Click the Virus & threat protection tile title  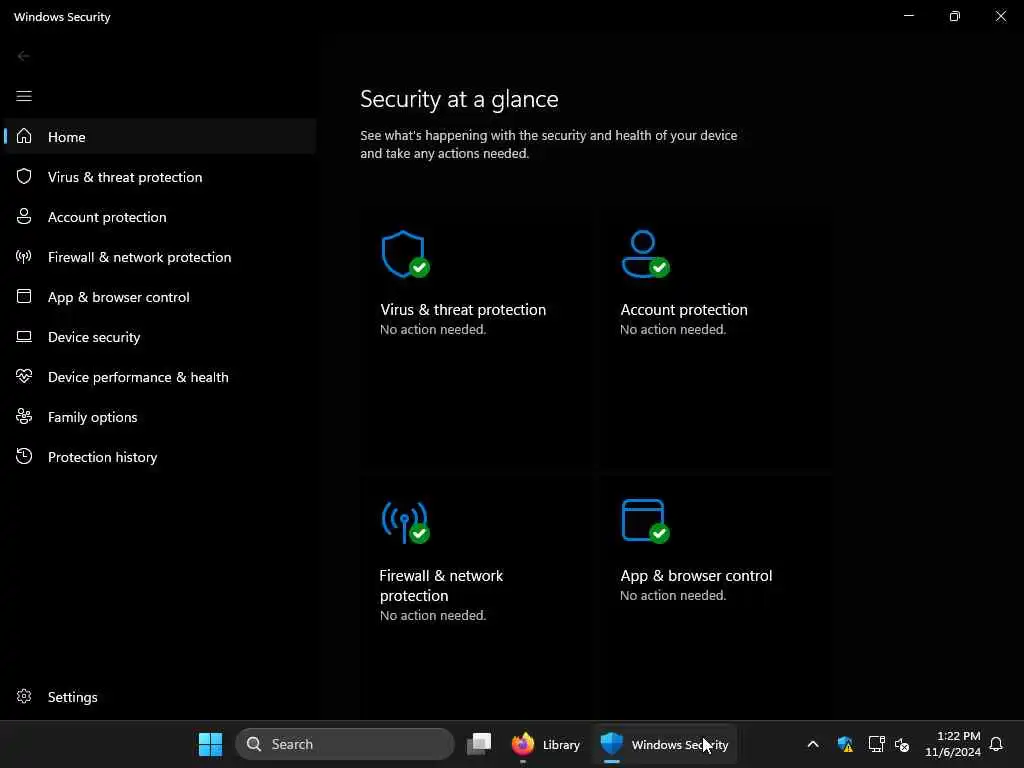click(x=462, y=310)
